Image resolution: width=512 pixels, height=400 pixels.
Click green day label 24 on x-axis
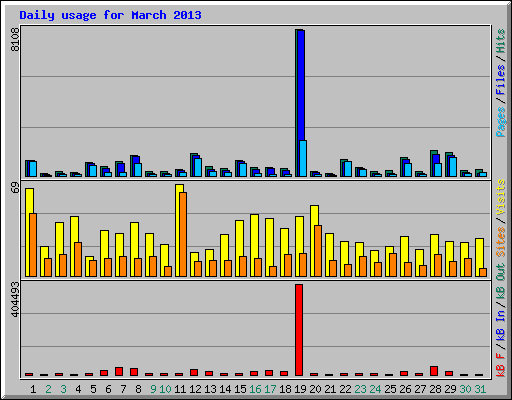coord(375,389)
